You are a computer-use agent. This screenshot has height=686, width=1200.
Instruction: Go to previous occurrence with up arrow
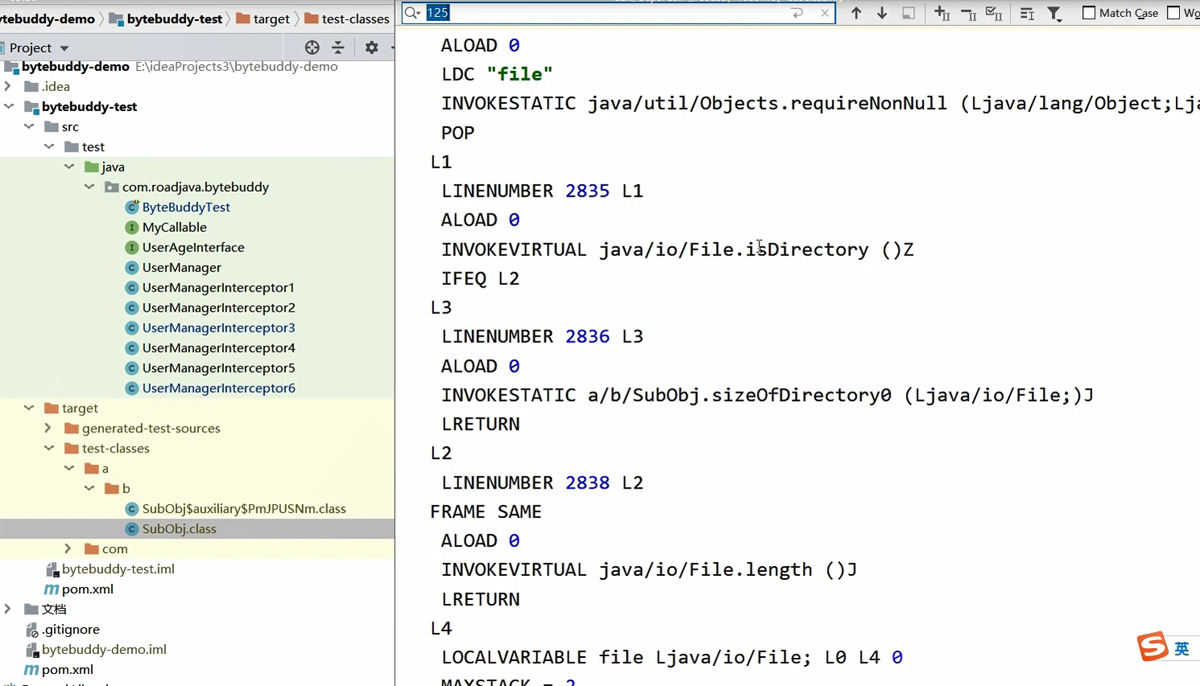coord(856,13)
